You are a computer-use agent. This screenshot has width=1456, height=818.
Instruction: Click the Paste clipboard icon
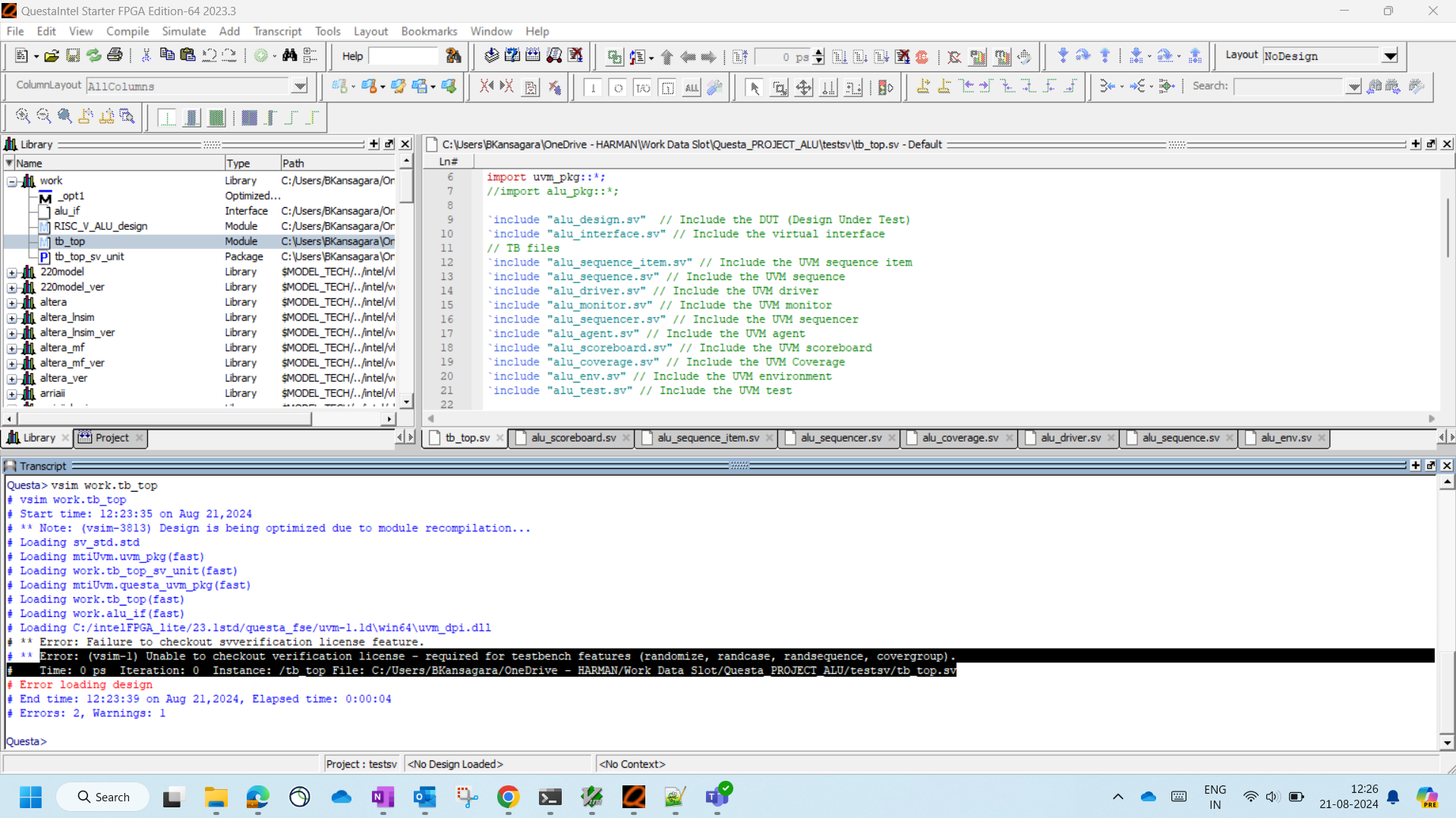[188, 56]
